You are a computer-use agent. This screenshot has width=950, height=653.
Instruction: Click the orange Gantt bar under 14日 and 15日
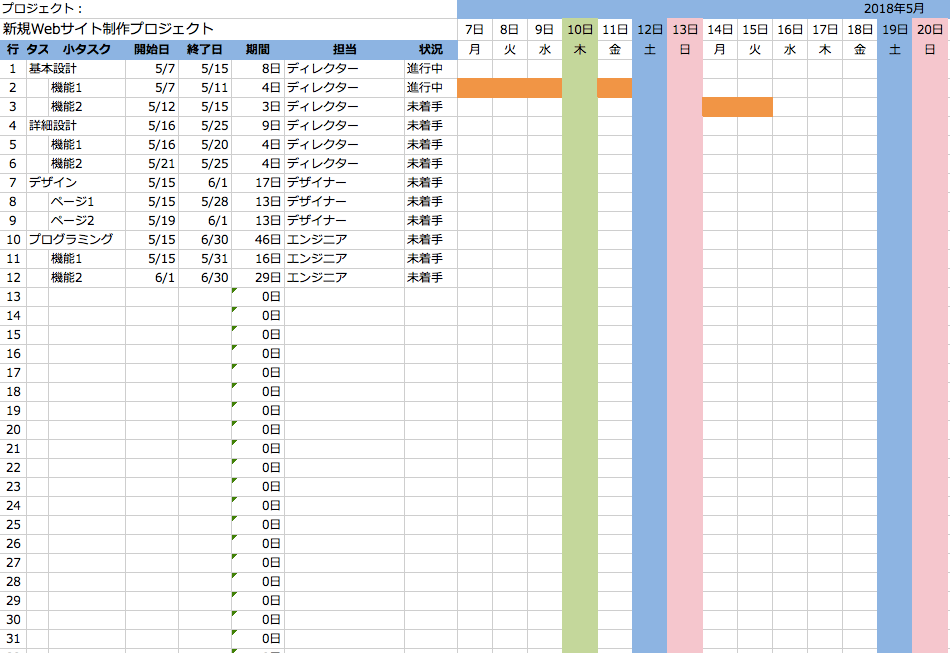(737, 107)
